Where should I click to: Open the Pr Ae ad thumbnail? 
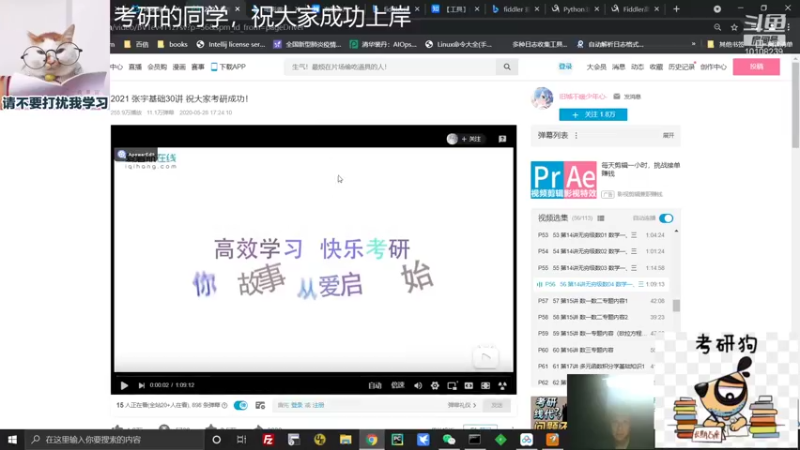pos(563,180)
